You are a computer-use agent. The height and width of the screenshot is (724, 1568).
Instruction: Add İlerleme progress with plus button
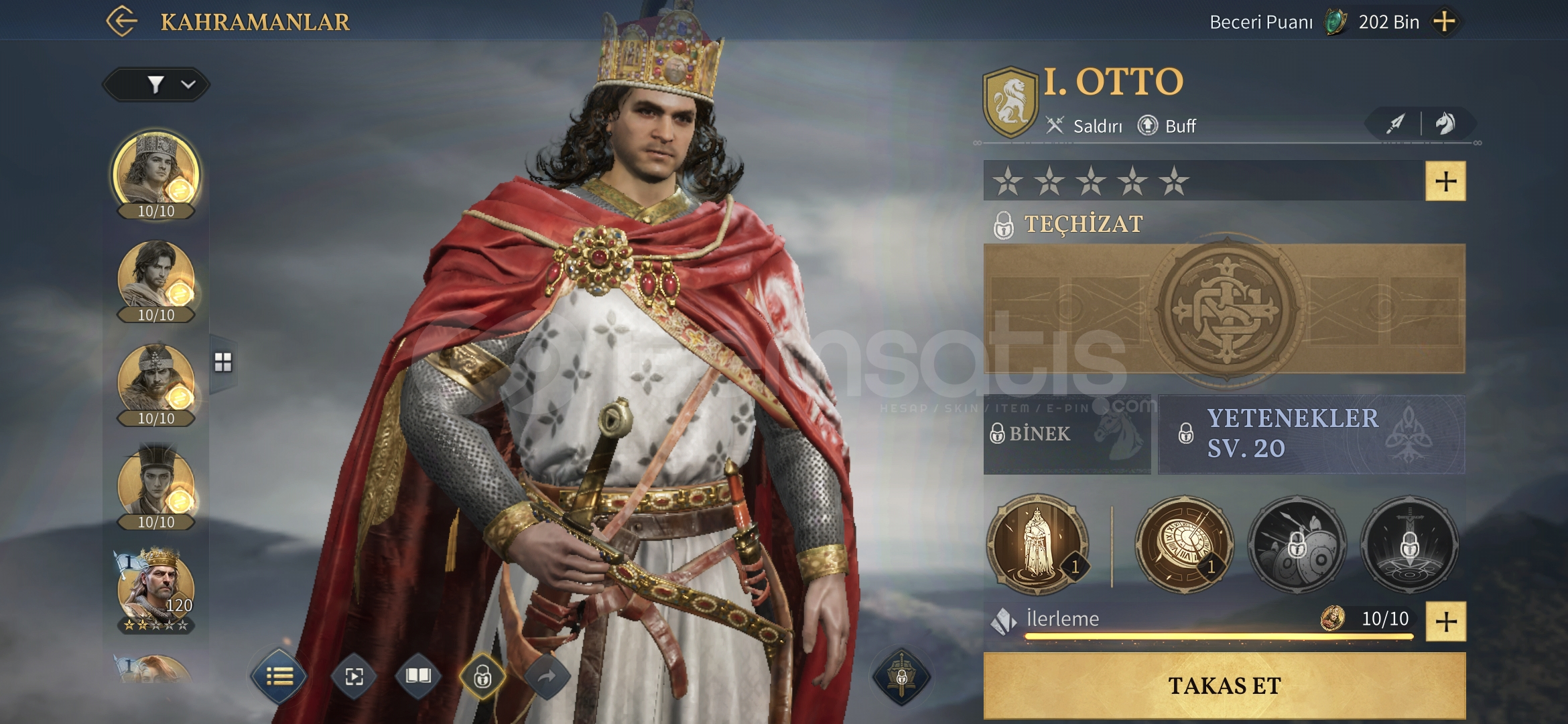1446,621
